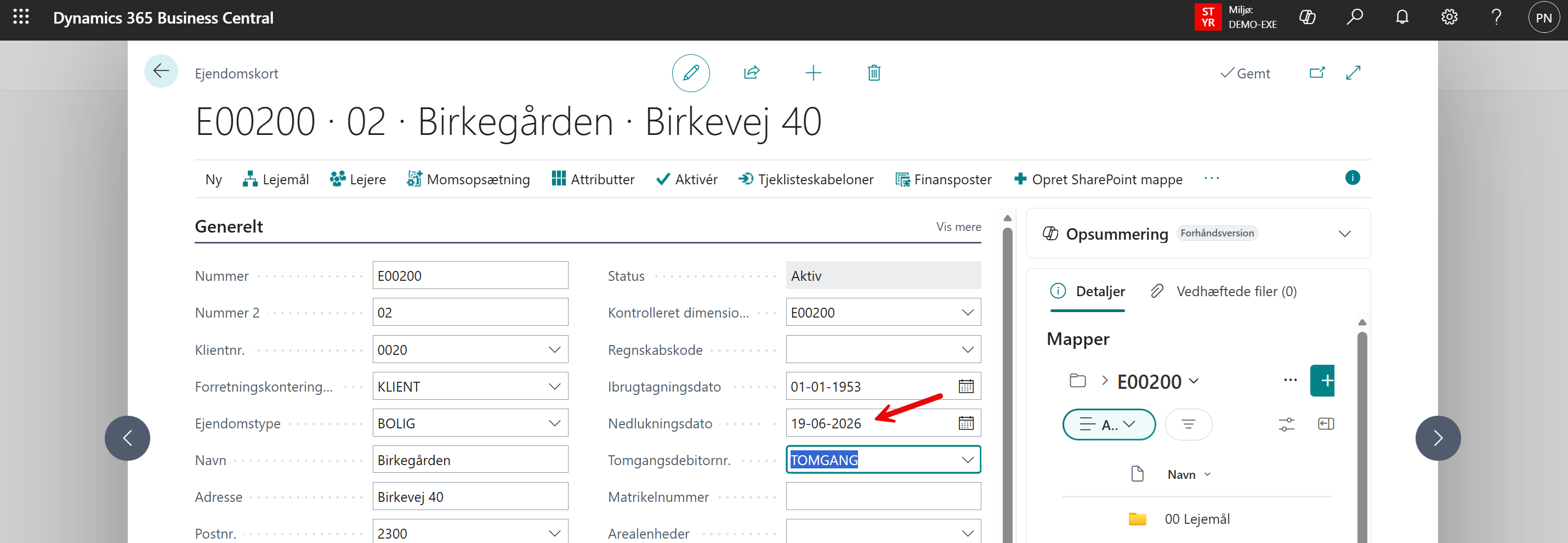Collapse the Generelt section heading

(x=229, y=227)
